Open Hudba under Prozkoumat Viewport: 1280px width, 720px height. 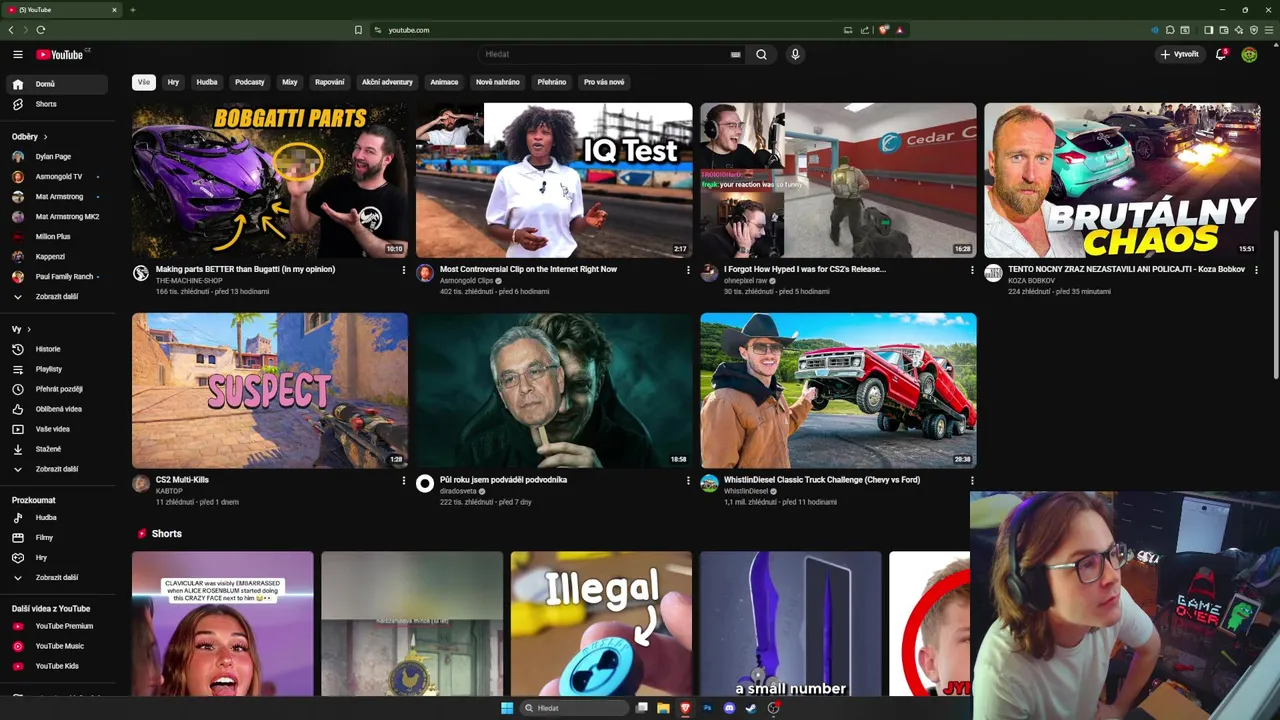tap(56, 517)
